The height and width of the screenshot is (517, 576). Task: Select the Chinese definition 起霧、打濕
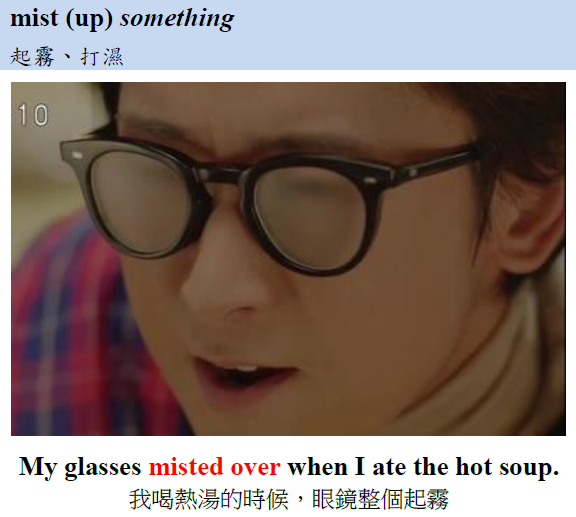(x=66, y=57)
